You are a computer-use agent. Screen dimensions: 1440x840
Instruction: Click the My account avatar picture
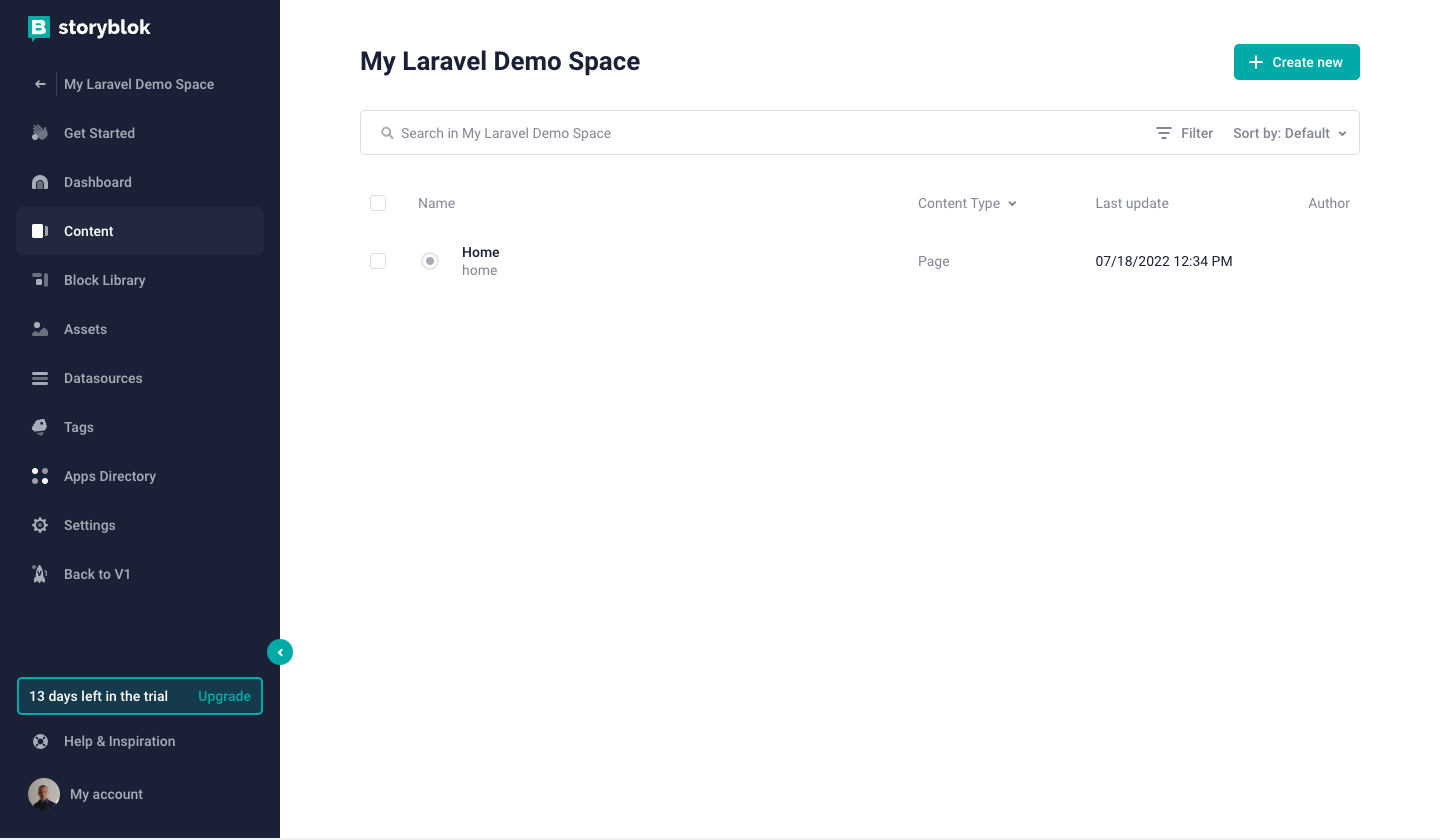click(x=44, y=794)
